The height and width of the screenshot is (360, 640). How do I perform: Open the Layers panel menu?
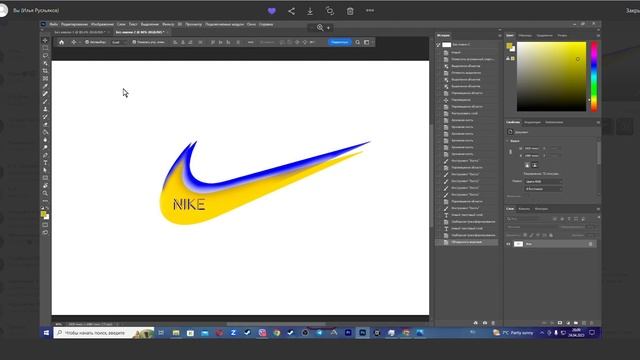598,209
